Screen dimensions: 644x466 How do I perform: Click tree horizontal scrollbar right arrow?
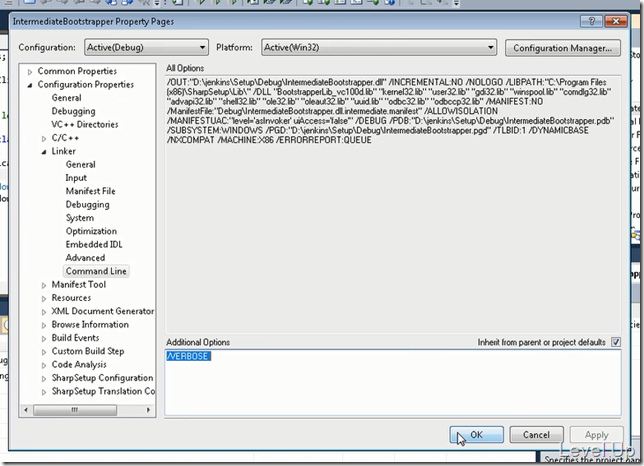point(148,410)
